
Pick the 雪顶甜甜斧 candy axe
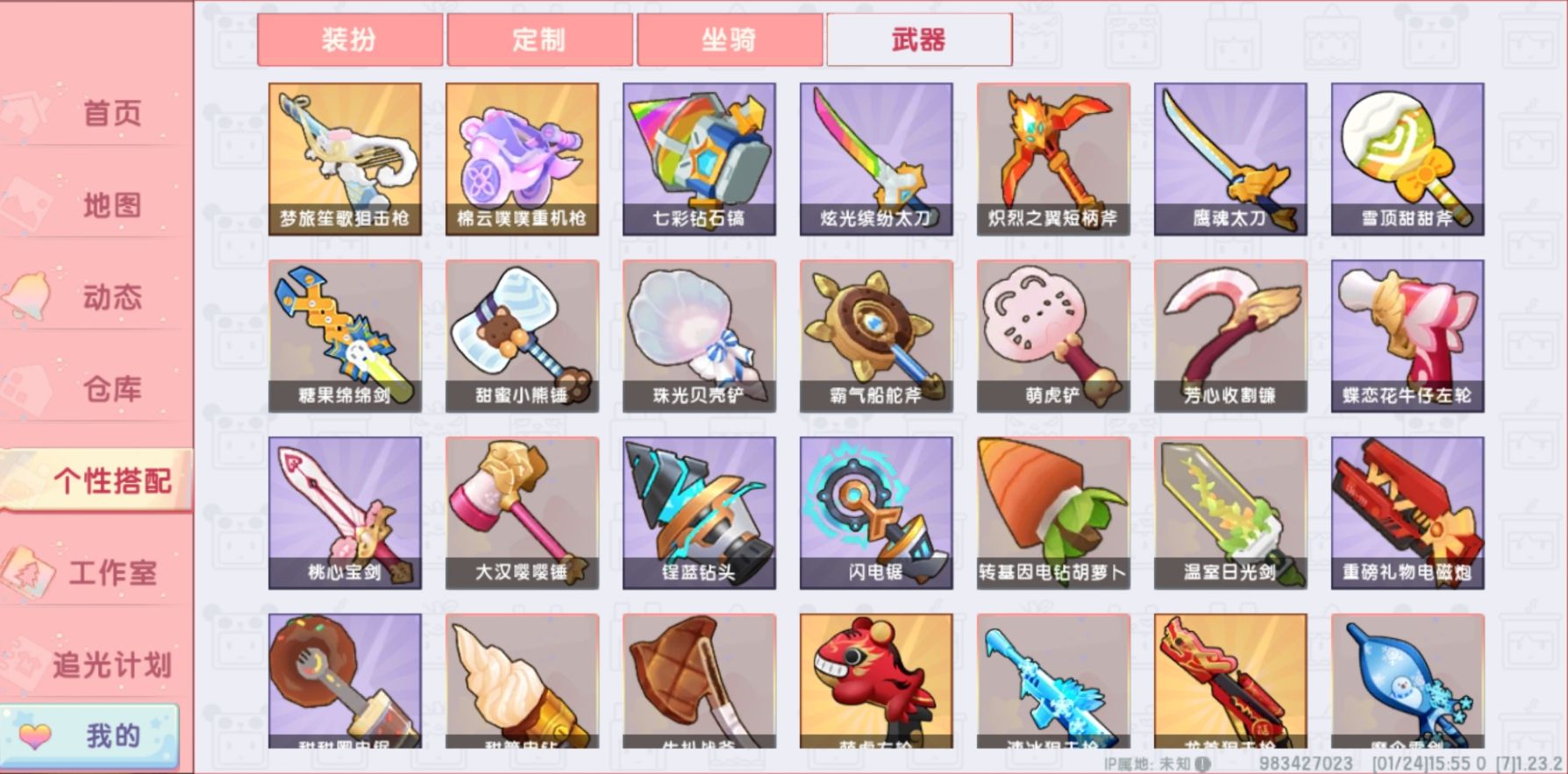point(1408,159)
